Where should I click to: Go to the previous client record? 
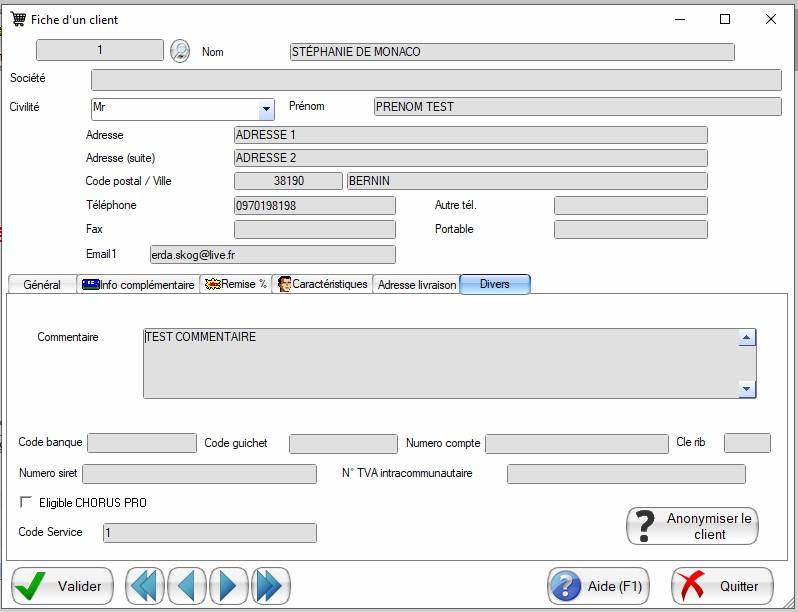(187, 586)
